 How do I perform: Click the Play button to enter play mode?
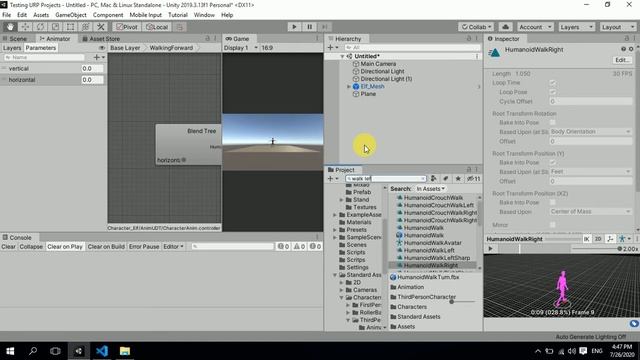(x=294, y=27)
